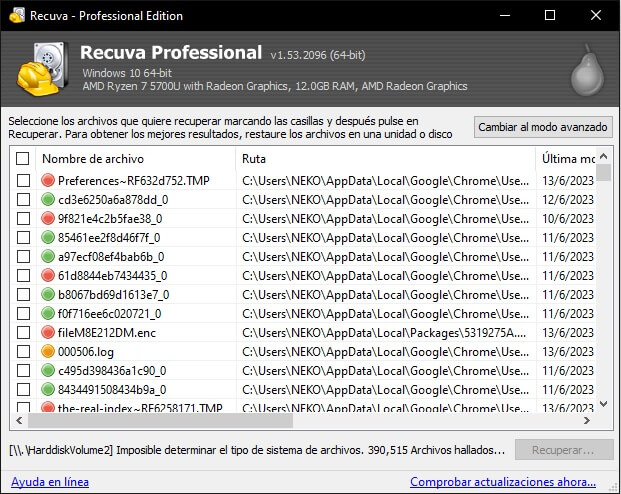The width and height of the screenshot is (621, 494).
Task: Click green status dot for 85461ee2f8d46f7f_0
Action: pos(48,237)
